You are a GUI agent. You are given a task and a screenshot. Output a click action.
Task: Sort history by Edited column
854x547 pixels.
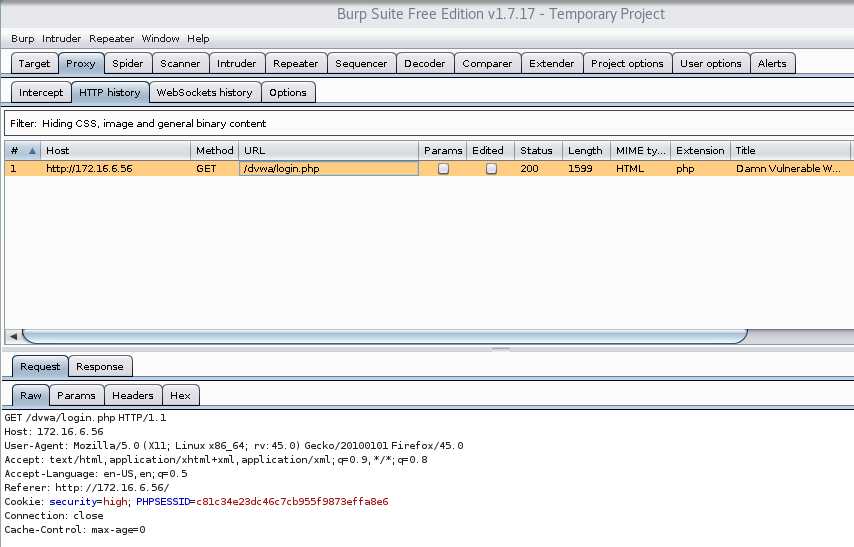click(490, 150)
